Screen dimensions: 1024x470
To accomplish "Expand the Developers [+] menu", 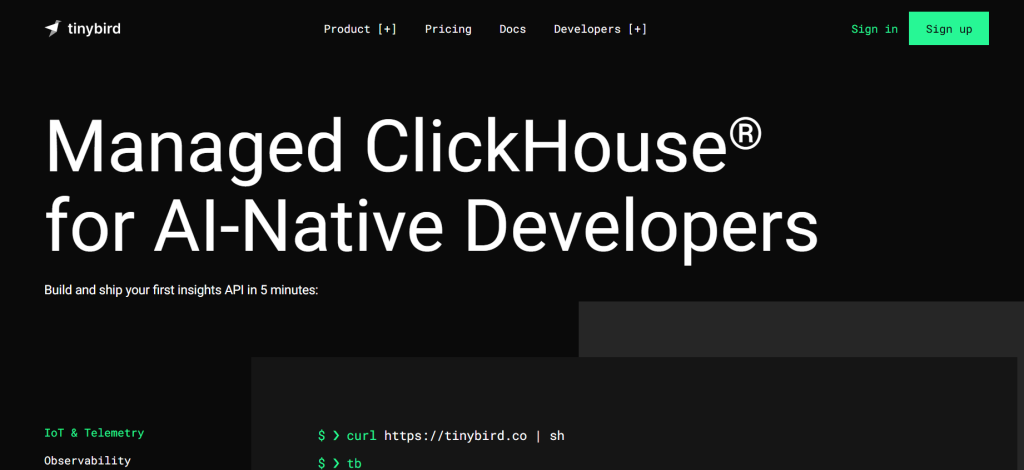I will (x=600, y=29).
